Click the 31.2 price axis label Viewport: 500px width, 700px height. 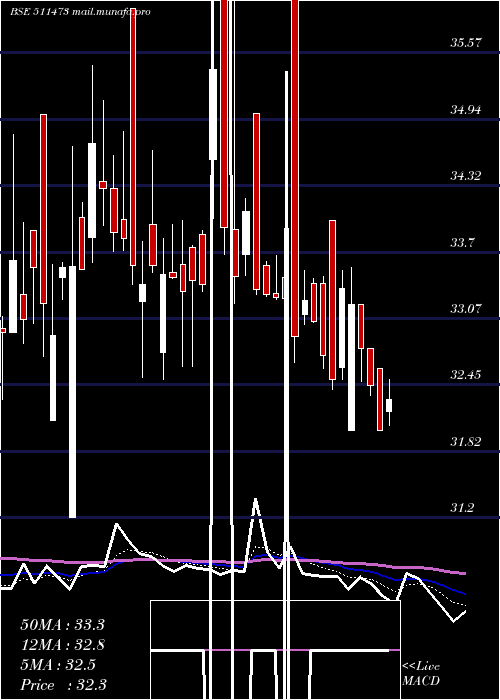(462, 508)
